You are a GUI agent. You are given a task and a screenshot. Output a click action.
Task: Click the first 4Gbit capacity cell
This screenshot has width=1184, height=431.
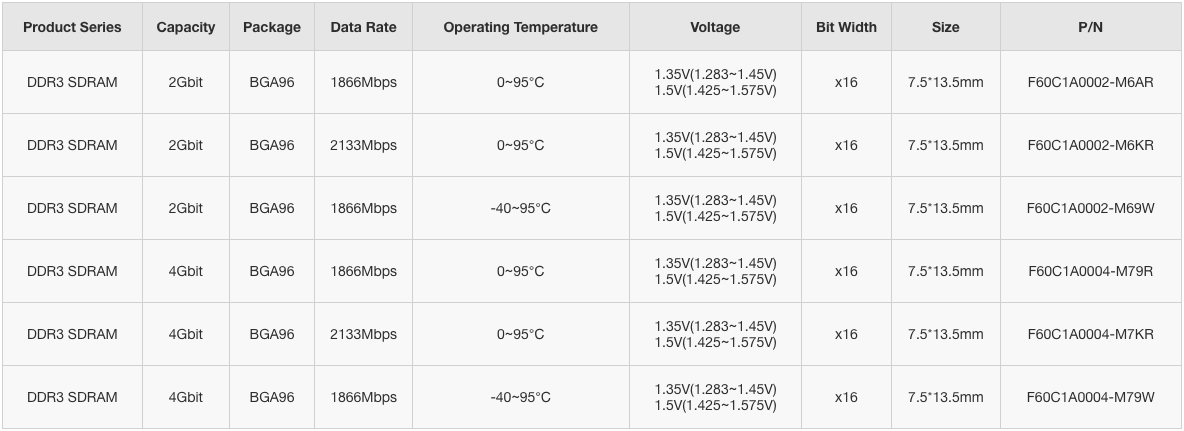[186, 271]
